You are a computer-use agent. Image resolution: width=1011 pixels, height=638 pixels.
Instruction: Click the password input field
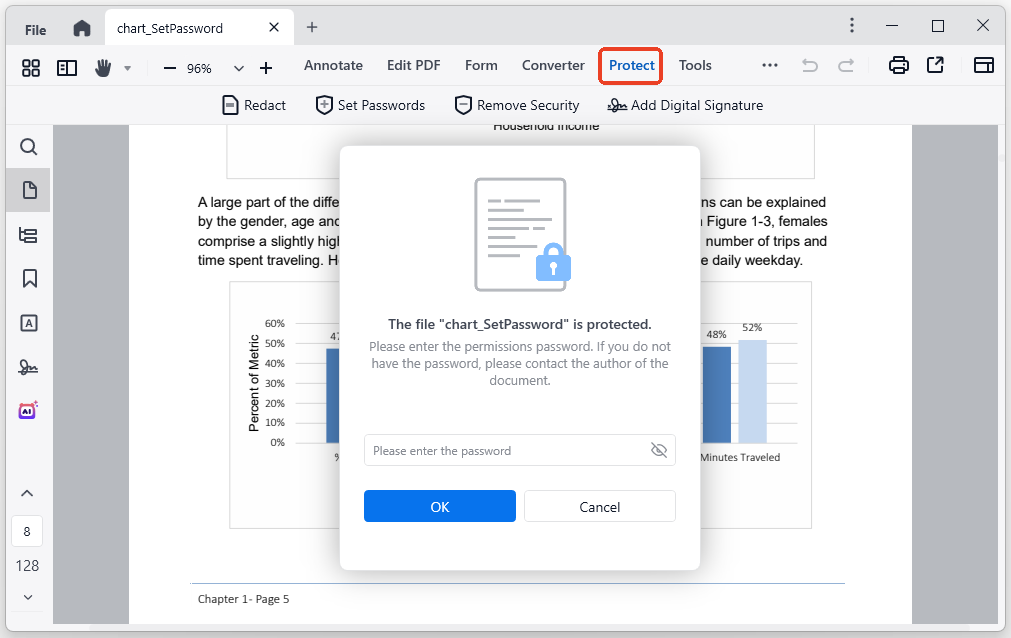[505, 450]
